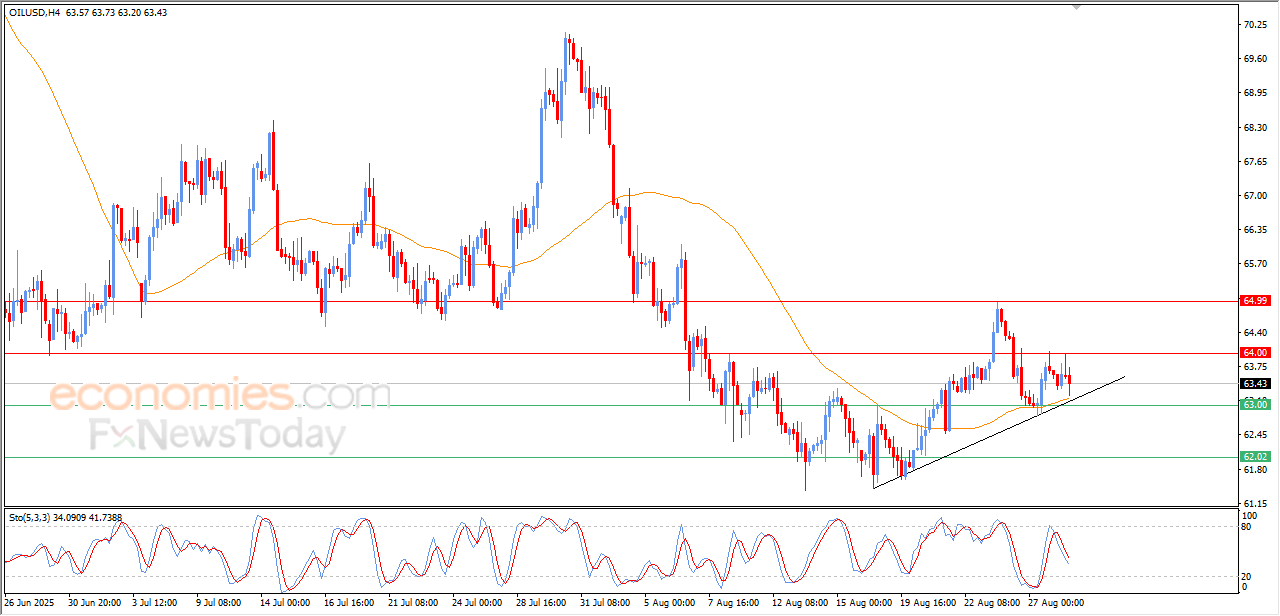Click the 64.40 price axis label
This screenshot has width=1280, height=616.
point(1254,332)
